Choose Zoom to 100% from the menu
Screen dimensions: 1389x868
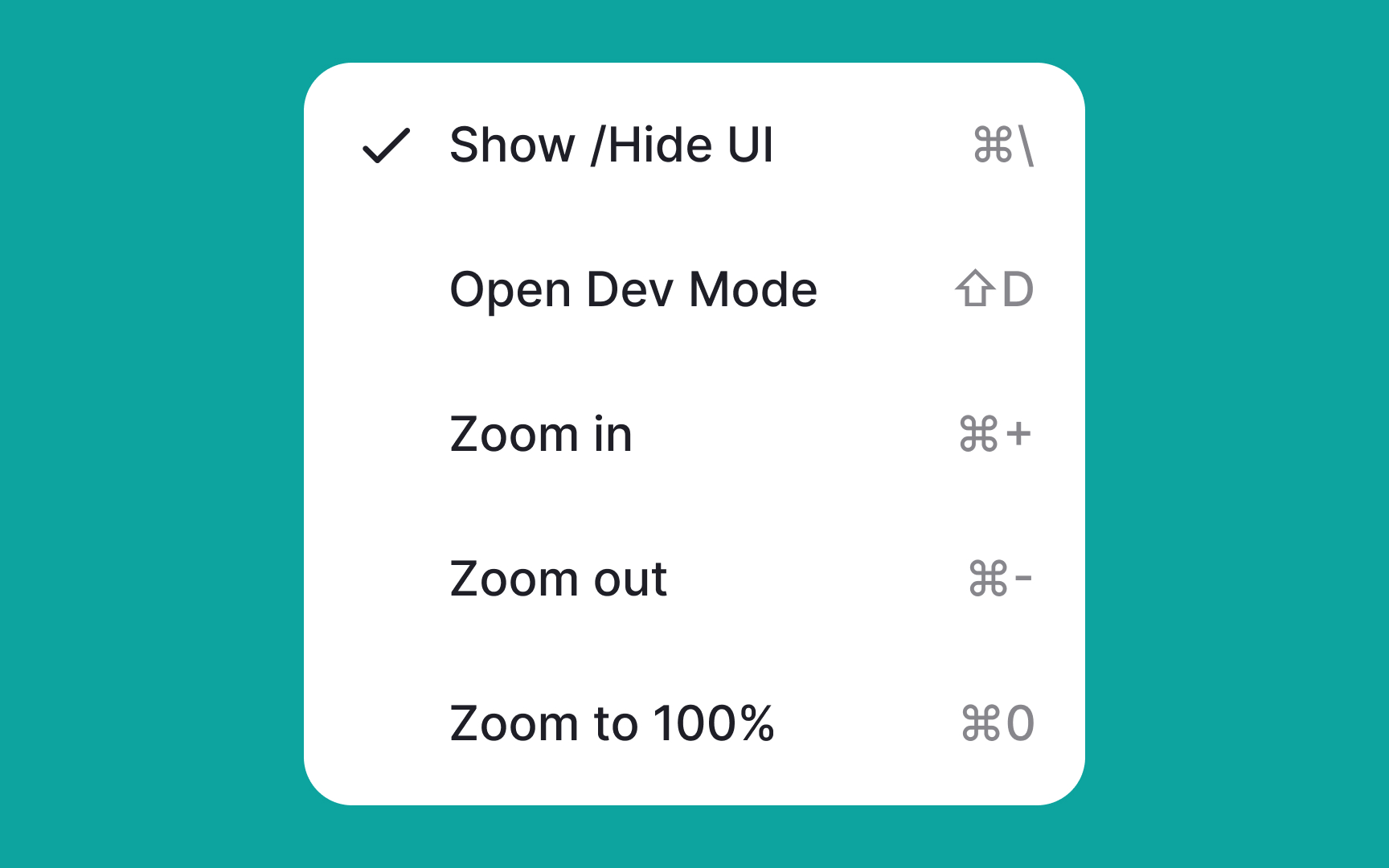(x=613, y=723)
